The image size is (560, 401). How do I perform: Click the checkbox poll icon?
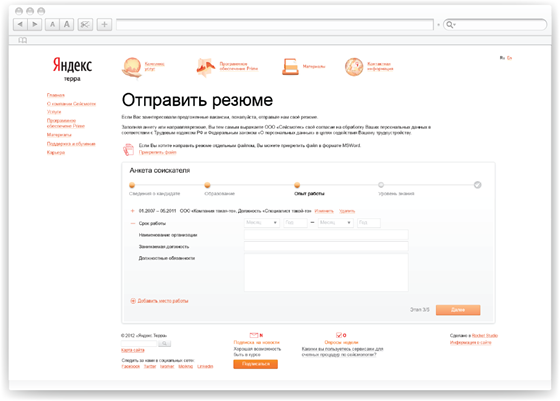tap(339, 335)
